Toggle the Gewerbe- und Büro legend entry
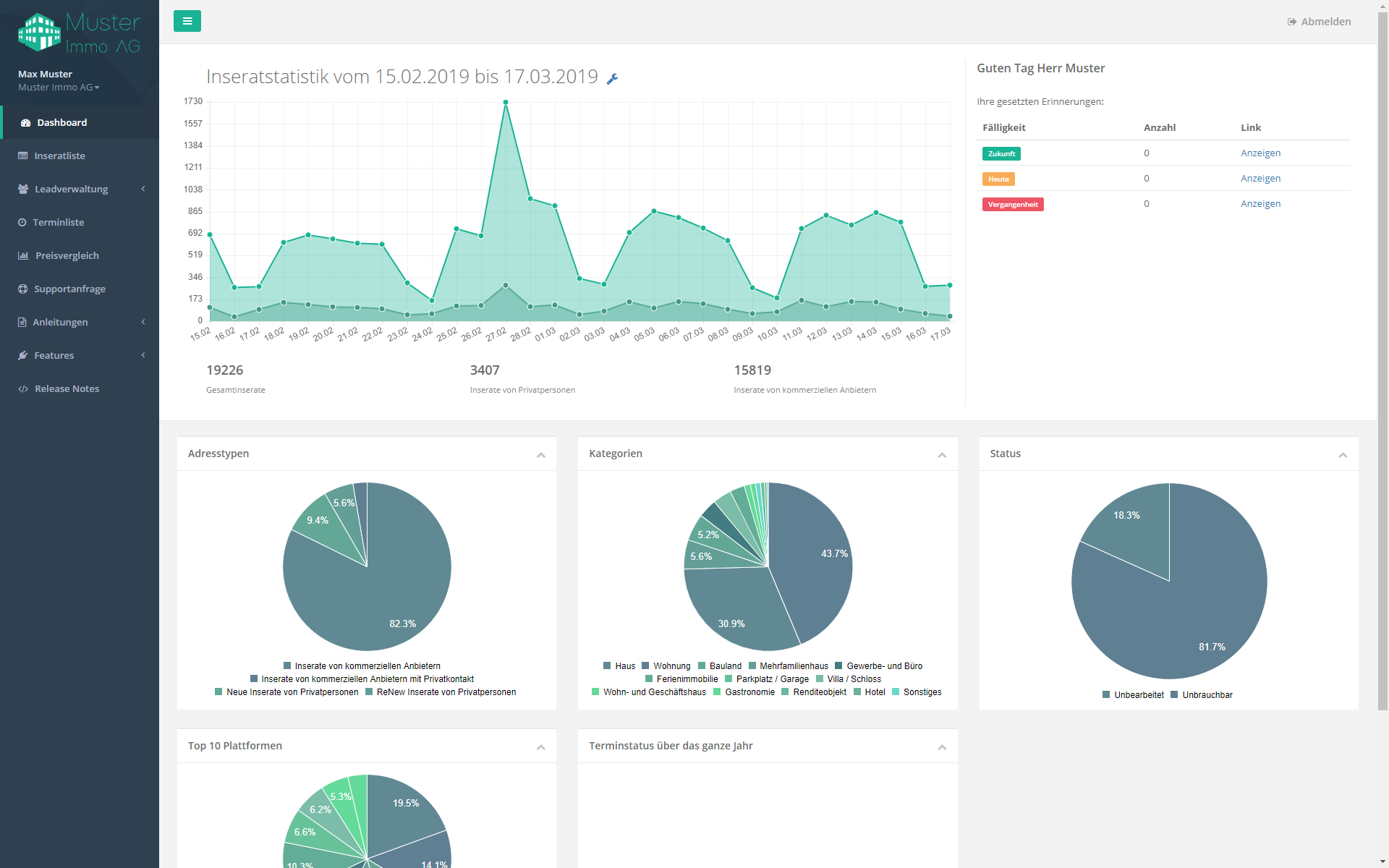The image size is (1389, 868). [x=878, y=666]
